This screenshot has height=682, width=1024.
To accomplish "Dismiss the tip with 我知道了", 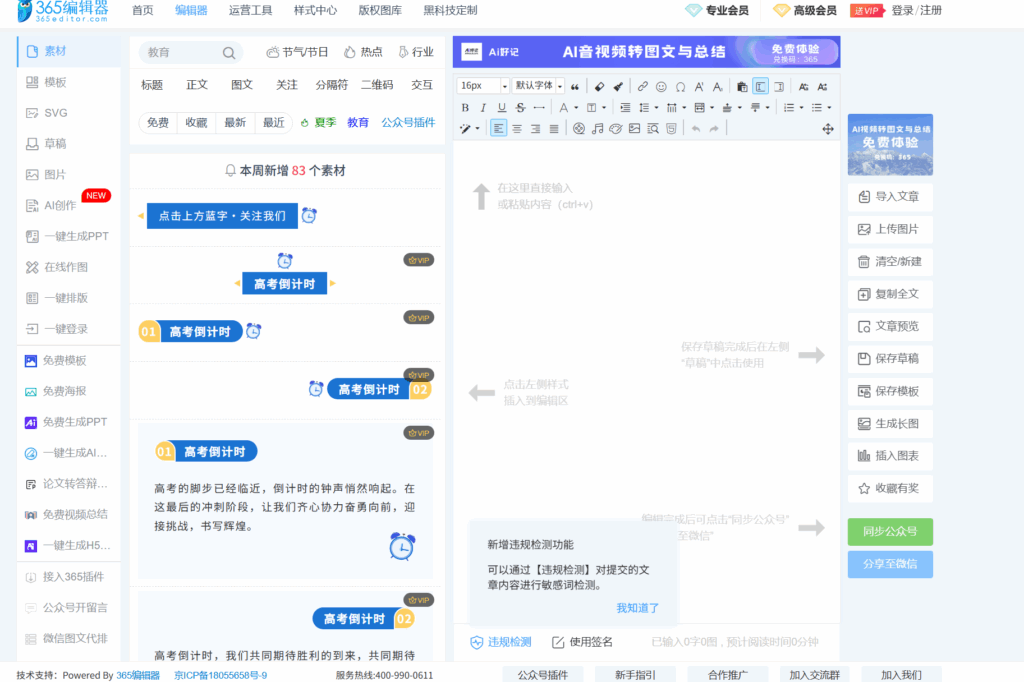I will (637, 608).
